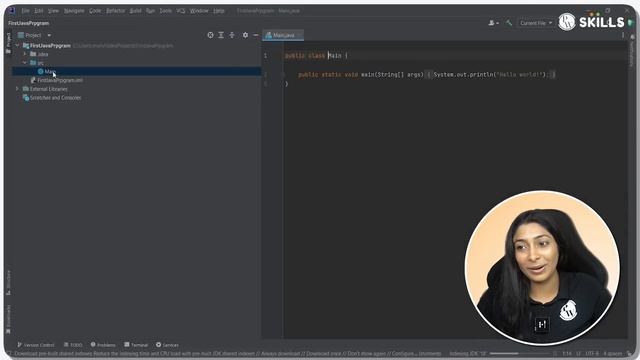Open the TODO tool window
Viewport: 640px width, 360px height.
pos(73,345)
